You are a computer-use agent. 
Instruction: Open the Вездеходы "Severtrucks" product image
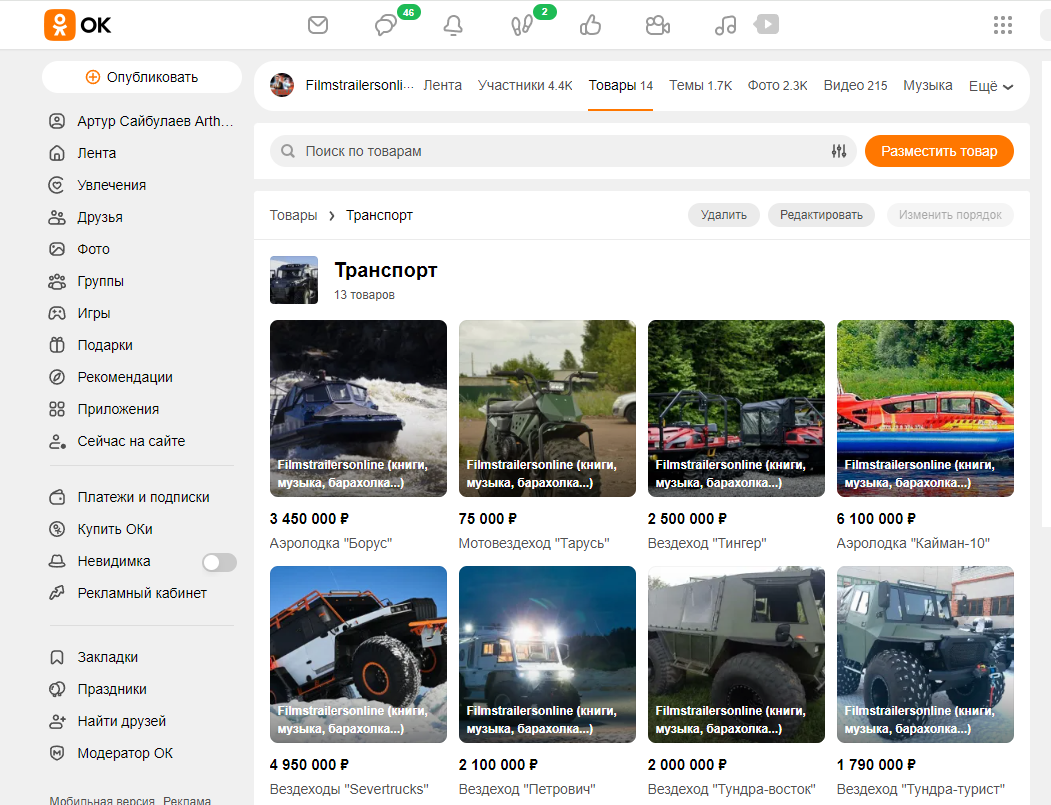tap(358, 654)
